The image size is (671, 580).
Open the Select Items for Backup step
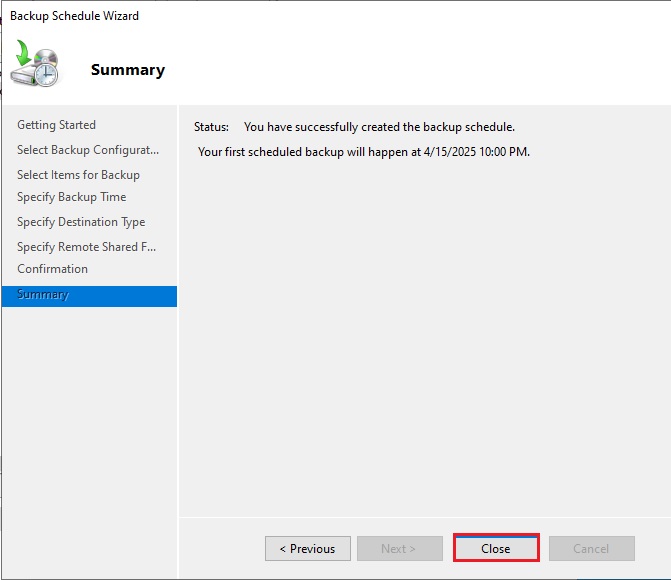click(78, 175)
